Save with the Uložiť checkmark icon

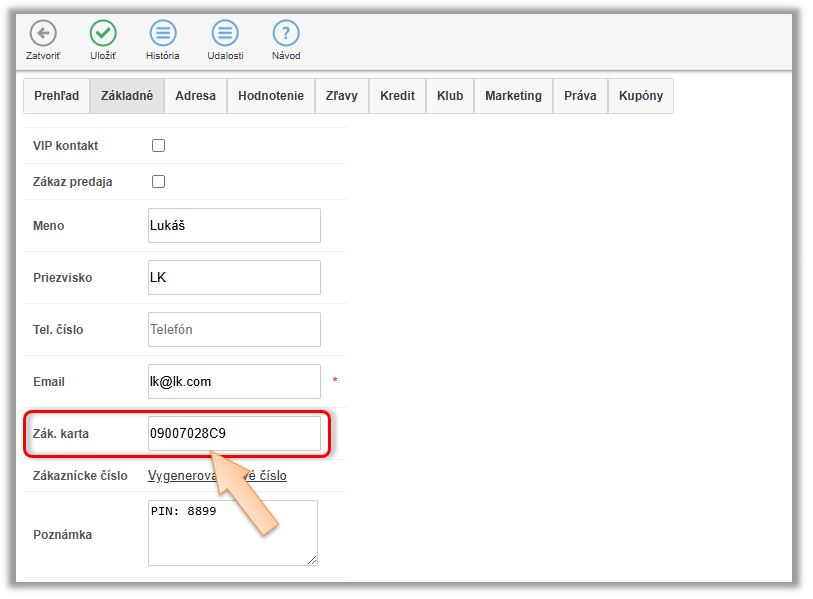pyautogui.click(x=103, y=33)
